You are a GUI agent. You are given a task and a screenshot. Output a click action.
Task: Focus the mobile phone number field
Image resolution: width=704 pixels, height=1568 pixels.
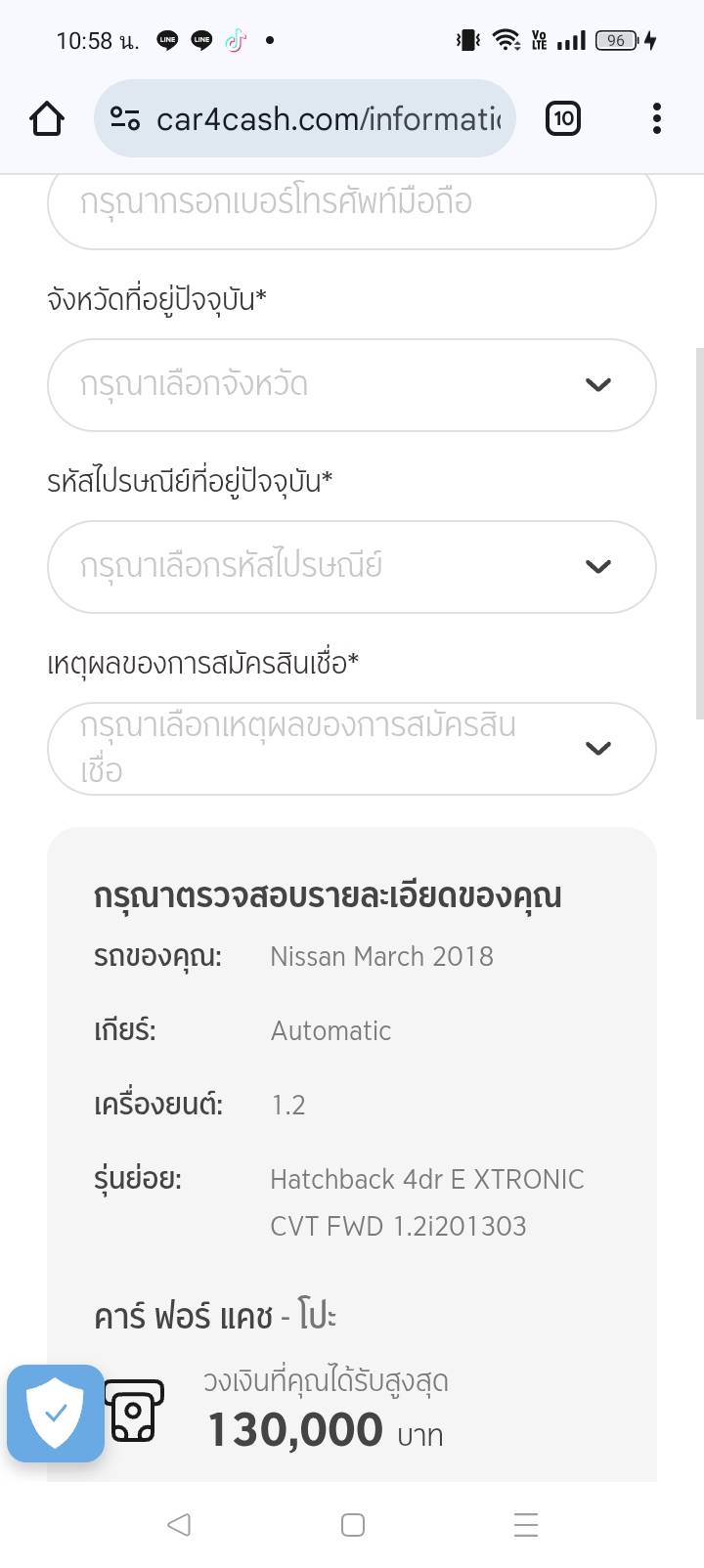(351, 203)
